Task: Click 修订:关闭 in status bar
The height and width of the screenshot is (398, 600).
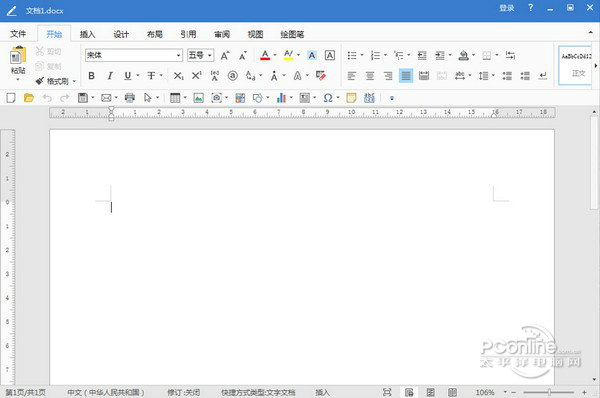Action: pyautogui.click(x=183, y=392)
